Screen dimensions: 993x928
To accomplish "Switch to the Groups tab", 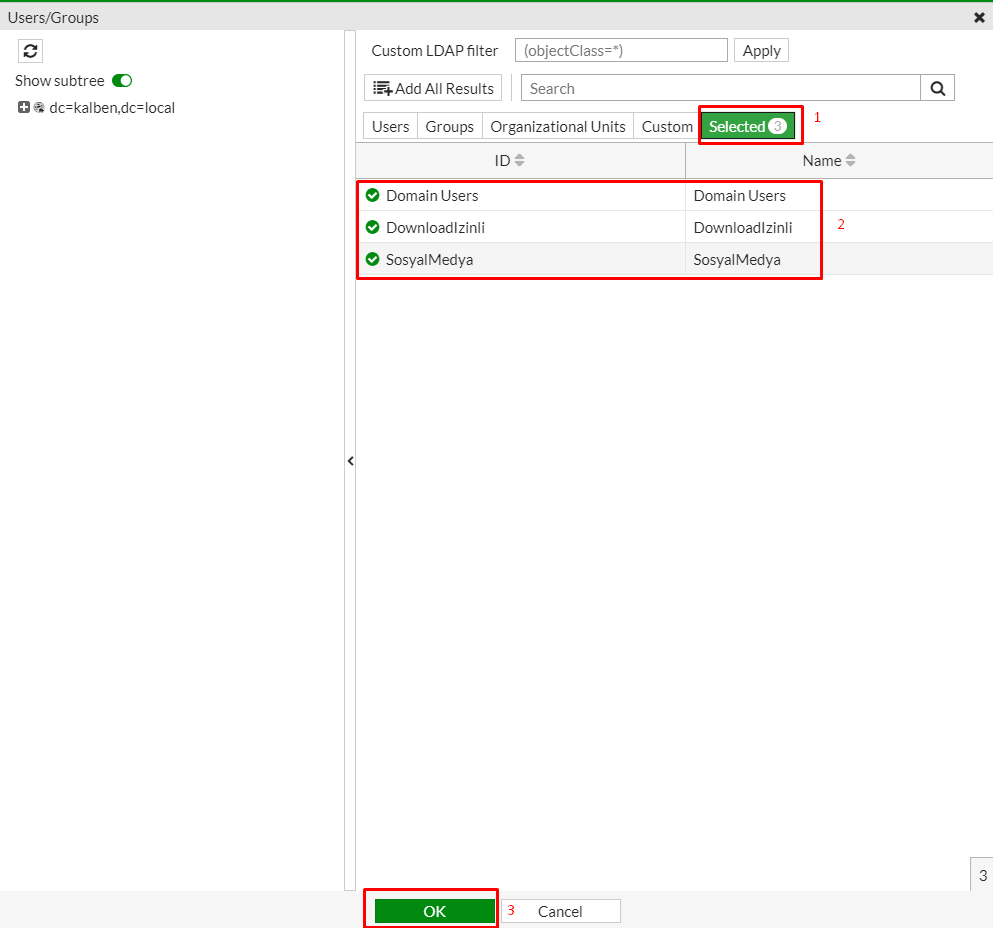I will [x=450, y=127].
